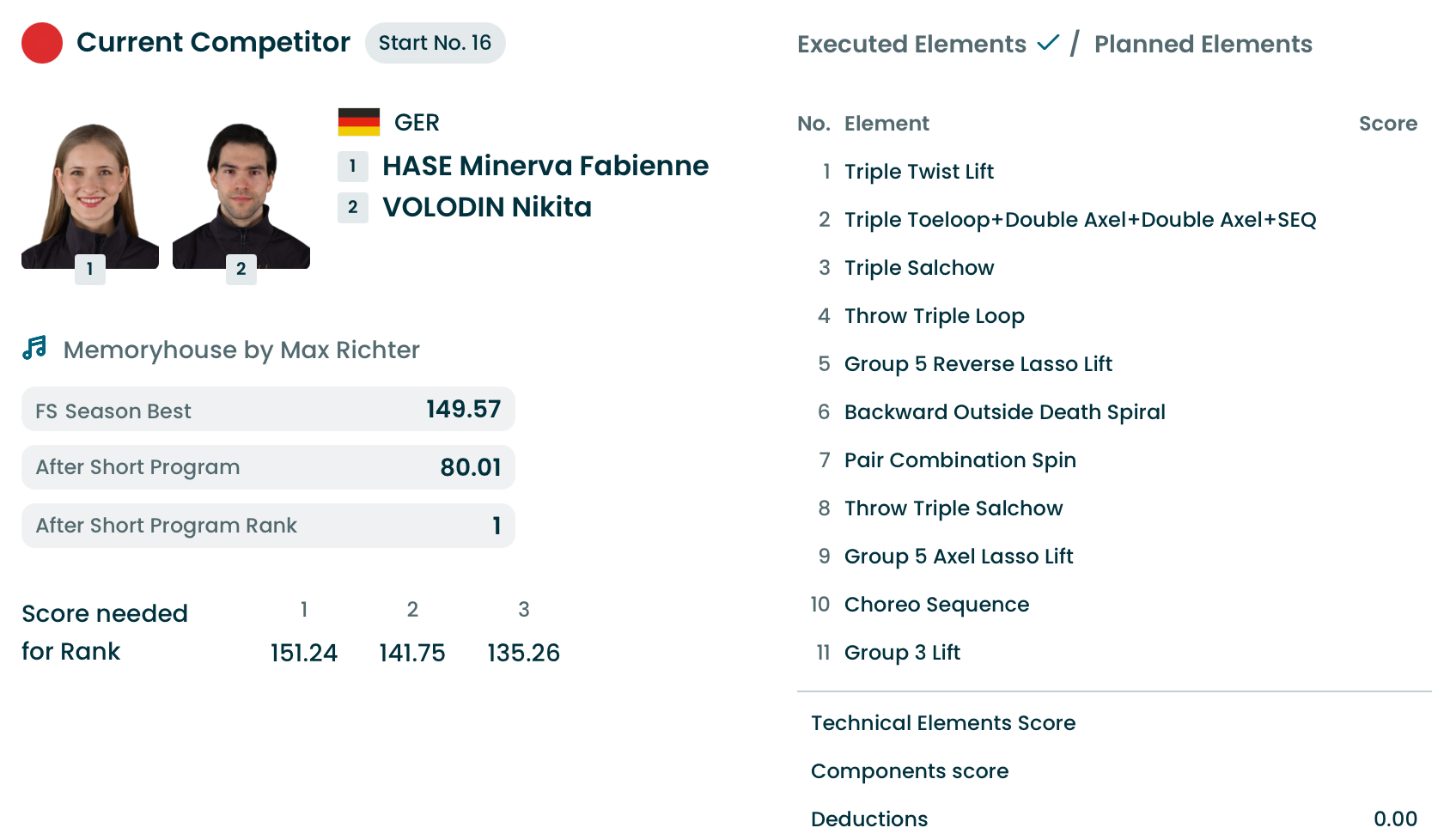Click the music note icon

click(x=34, y=348)
